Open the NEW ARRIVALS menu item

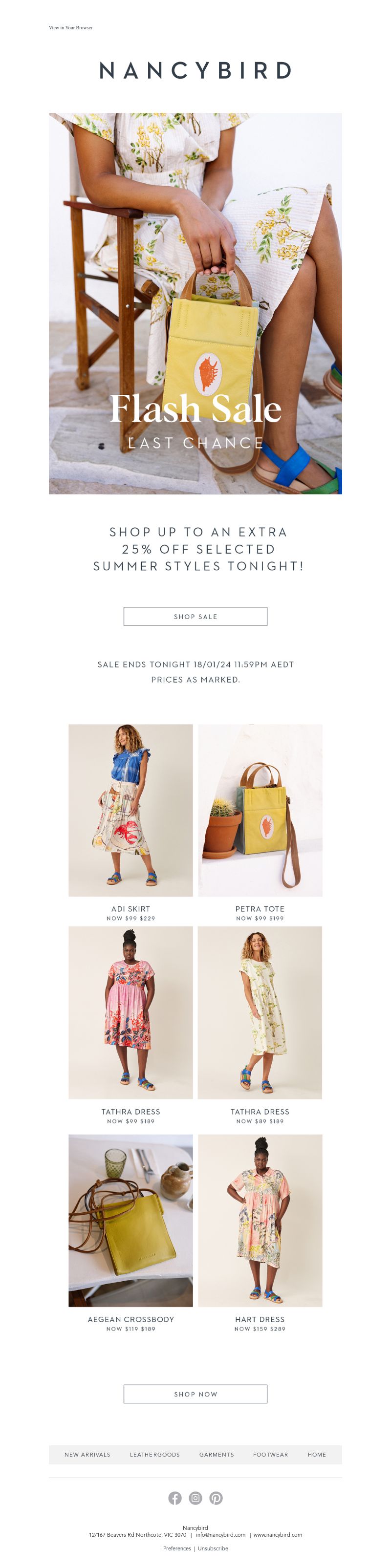tap(87, 1455)
